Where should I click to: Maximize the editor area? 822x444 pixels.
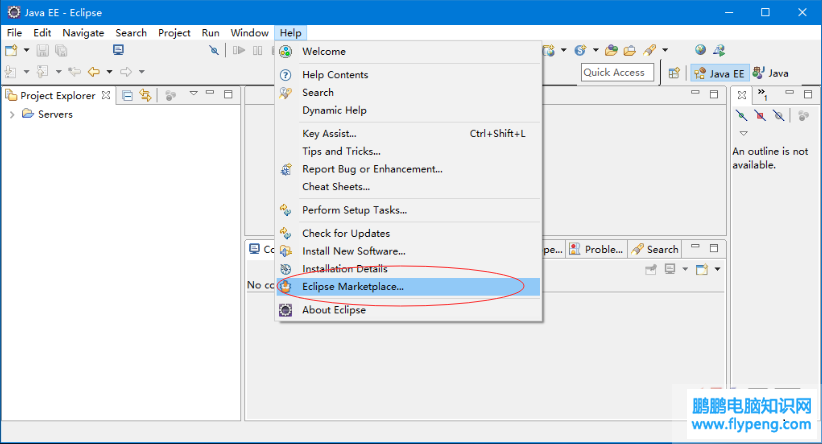[x=714, y=94]
